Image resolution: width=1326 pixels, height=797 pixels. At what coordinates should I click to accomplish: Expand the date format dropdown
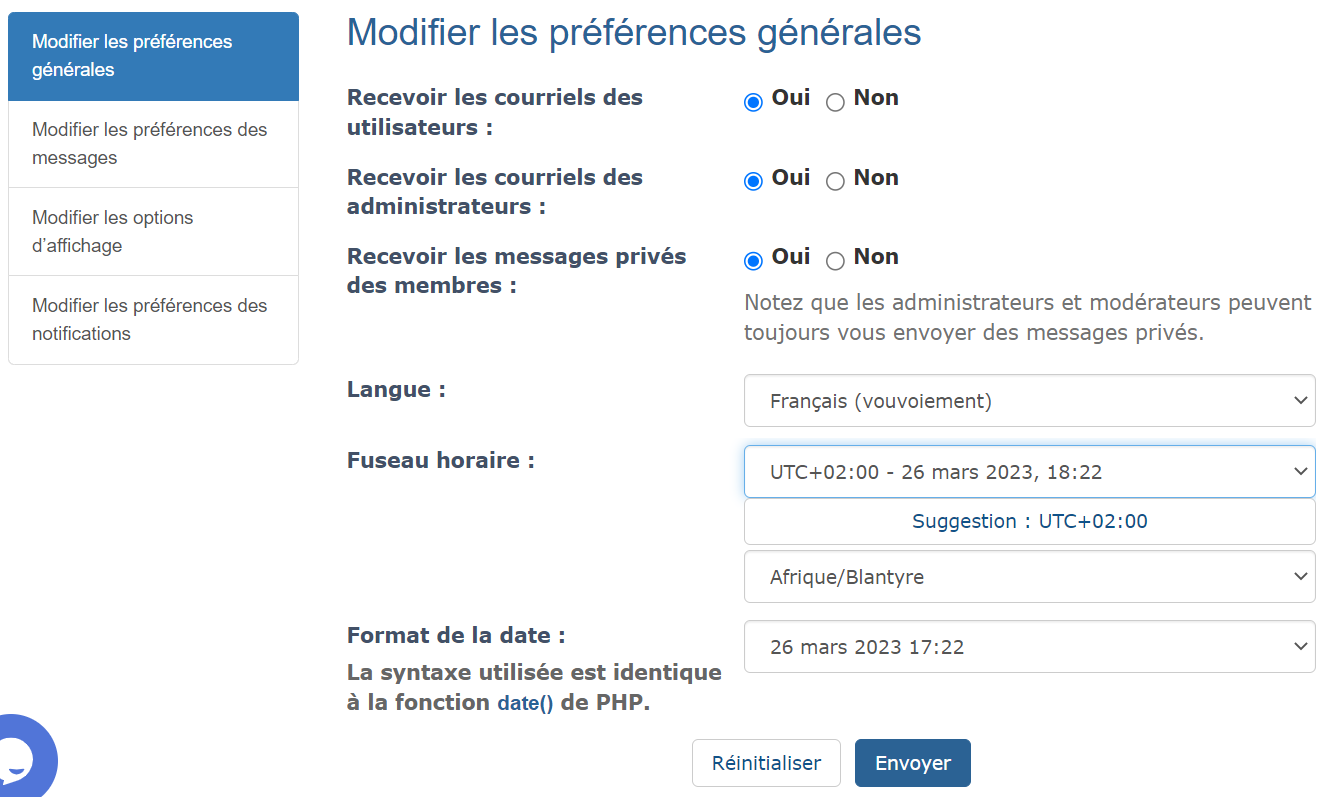click(1029, 647)
